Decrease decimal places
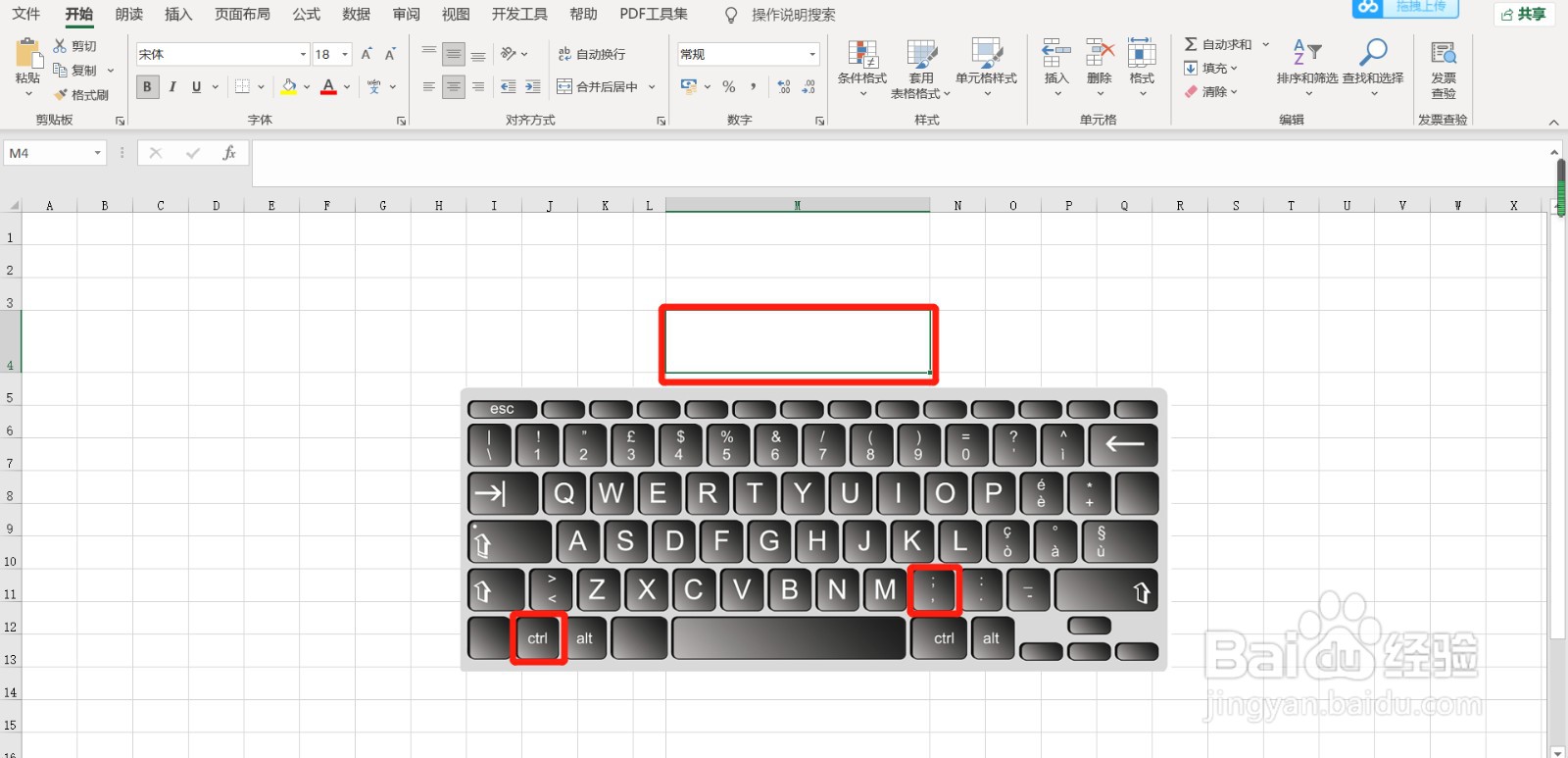The height and width of the screenshot is (758, 1568). [x=808, y=86]
